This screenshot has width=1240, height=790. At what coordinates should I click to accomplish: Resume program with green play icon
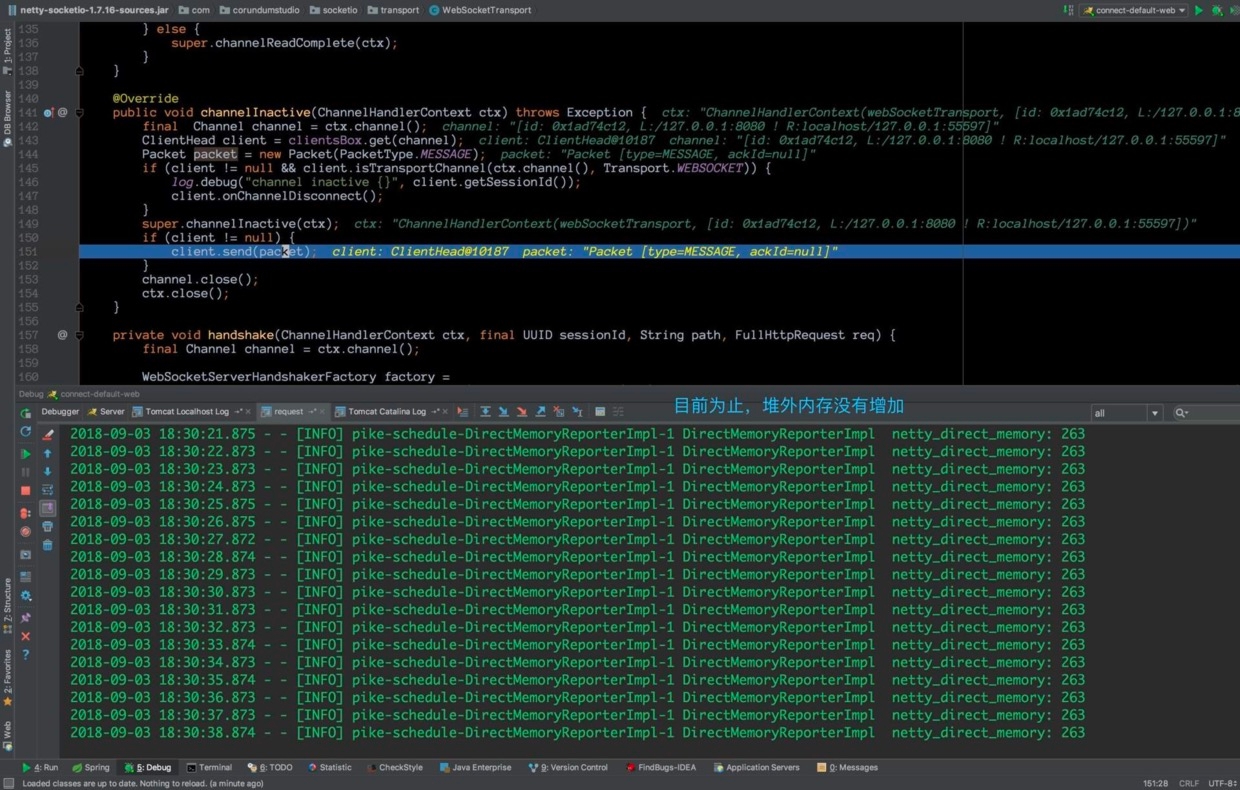click(x=26, y=453)
